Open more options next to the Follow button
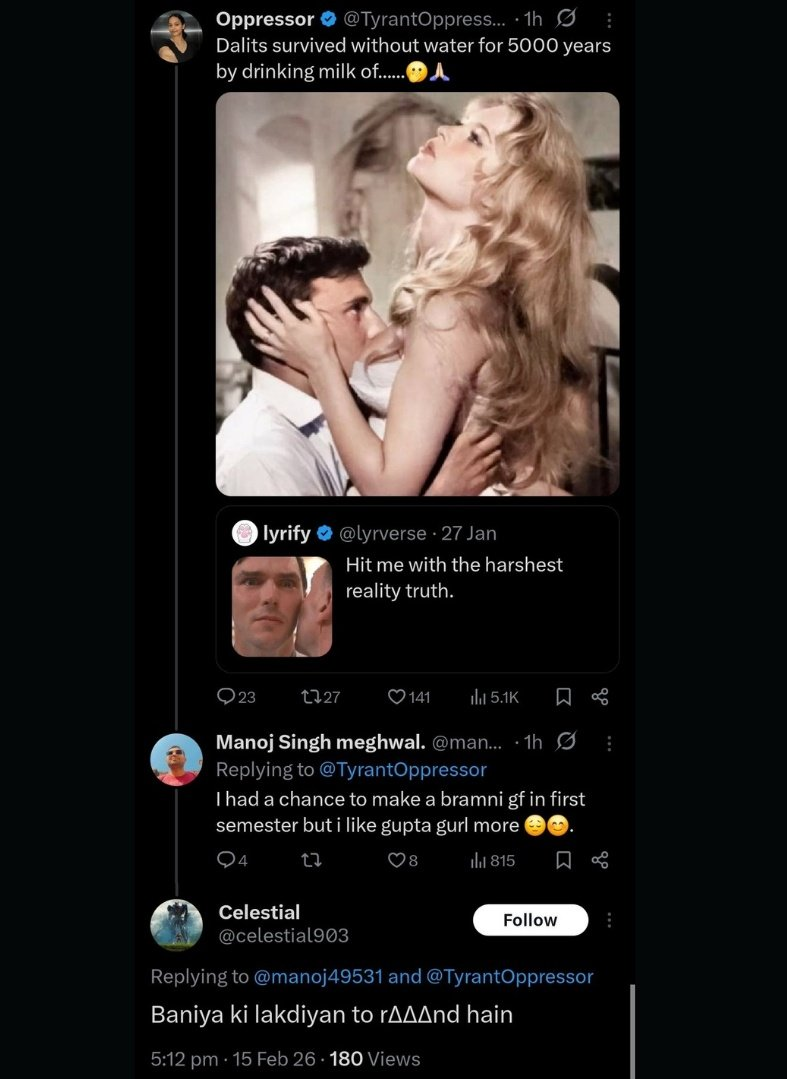Screen dimensions: 787x1079 [609, 920]
